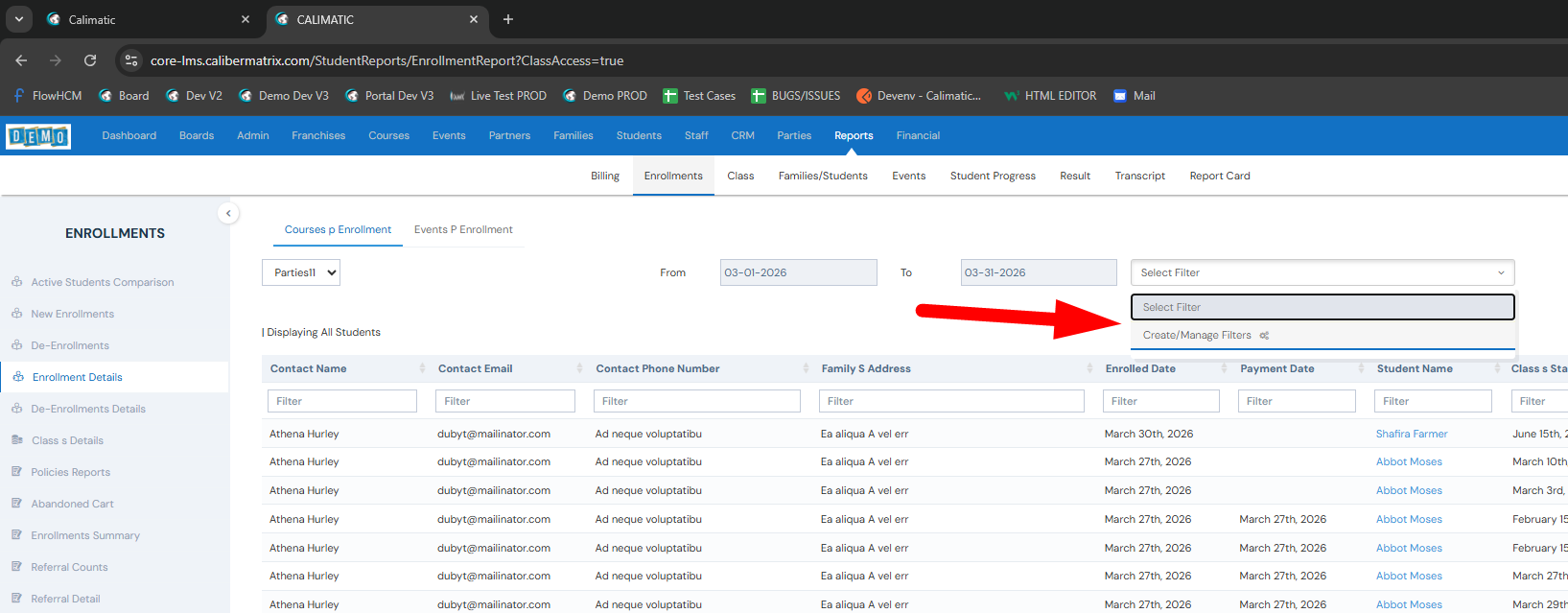Sort by Contact Email column arrows

(x=579, y=368)
